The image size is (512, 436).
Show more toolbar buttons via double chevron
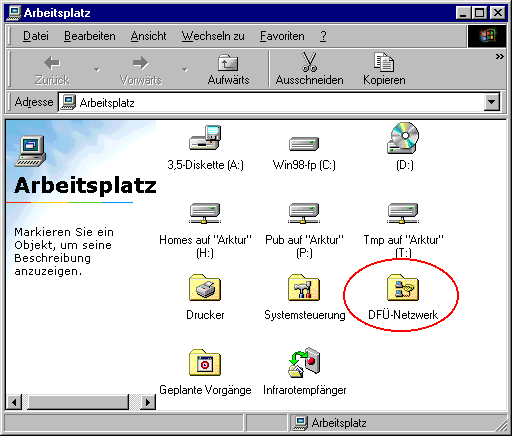499,57
